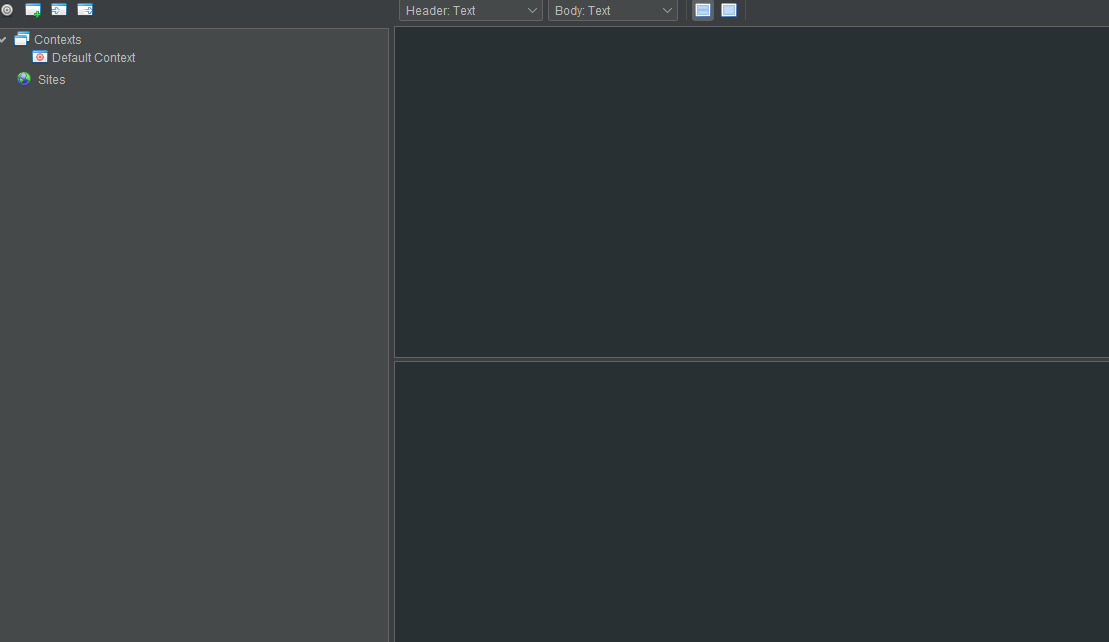Select the Sites node

(51, 79)
